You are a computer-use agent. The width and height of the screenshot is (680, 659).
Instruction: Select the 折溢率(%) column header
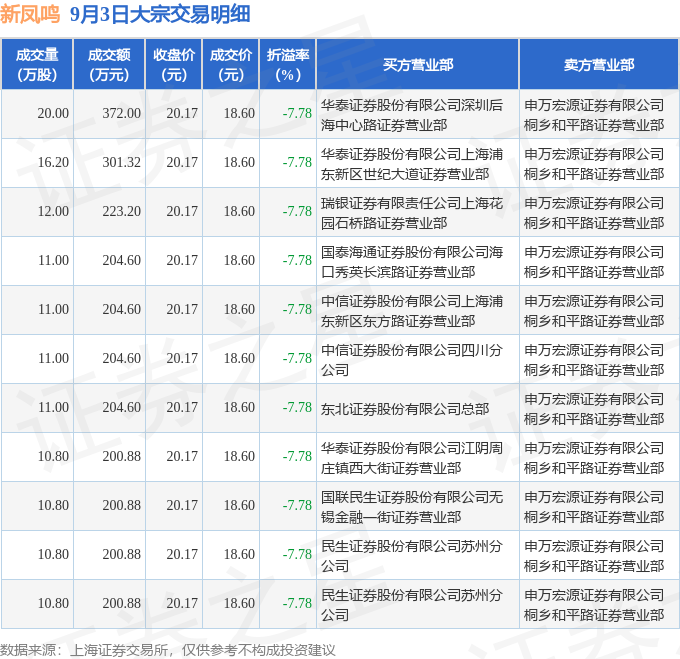pos(288,65)
